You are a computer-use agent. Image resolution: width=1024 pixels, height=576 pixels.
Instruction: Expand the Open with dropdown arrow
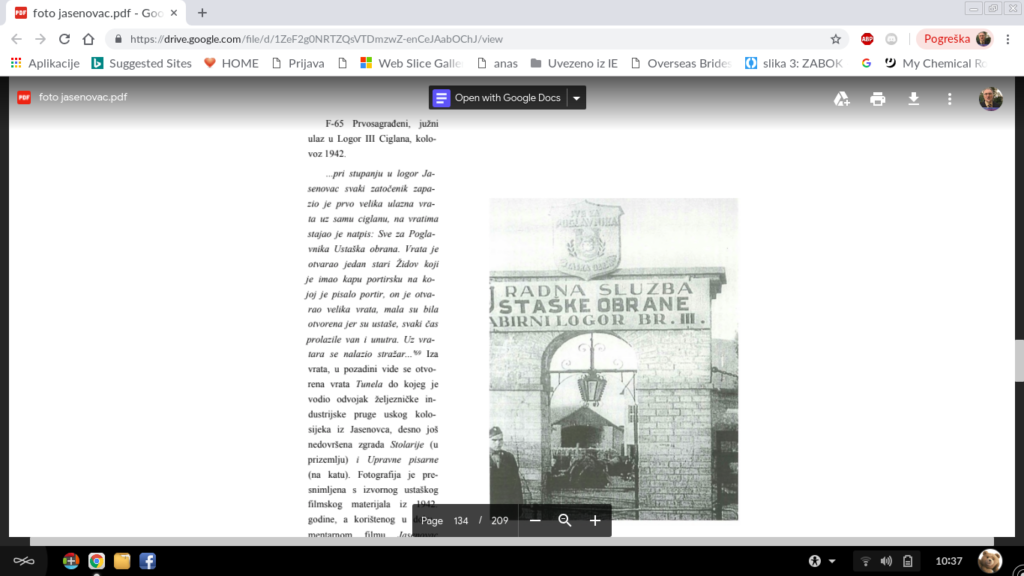click(x=576, y=98)
